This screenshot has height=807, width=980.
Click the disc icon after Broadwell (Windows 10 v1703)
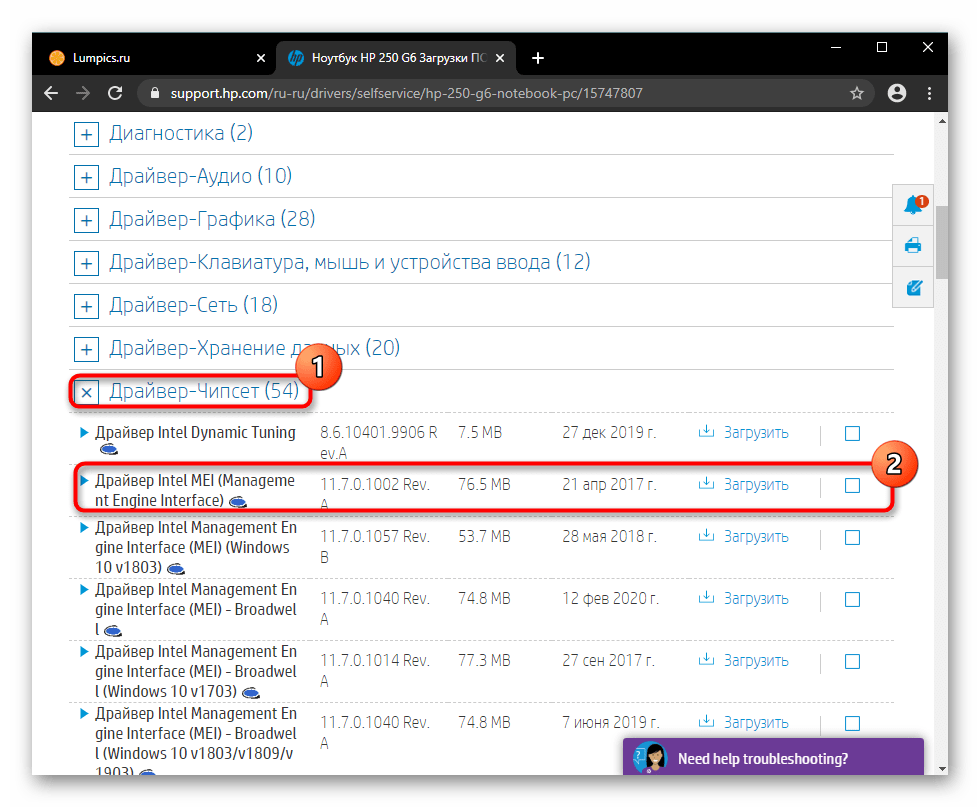coord(251,693)
